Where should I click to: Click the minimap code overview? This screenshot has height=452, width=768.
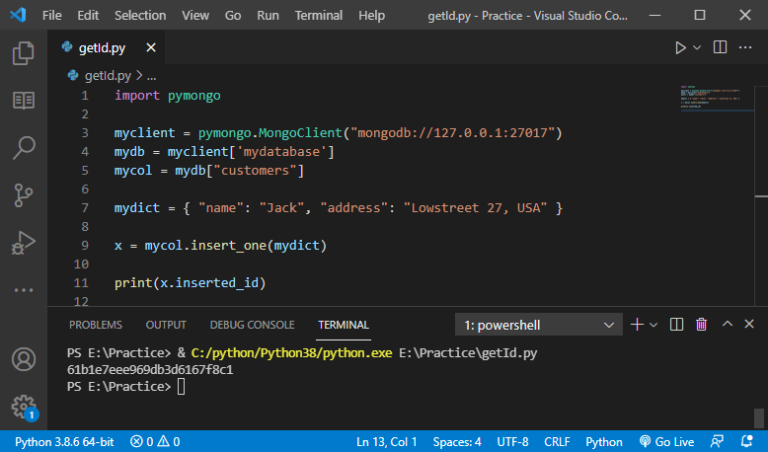[716, 98]
